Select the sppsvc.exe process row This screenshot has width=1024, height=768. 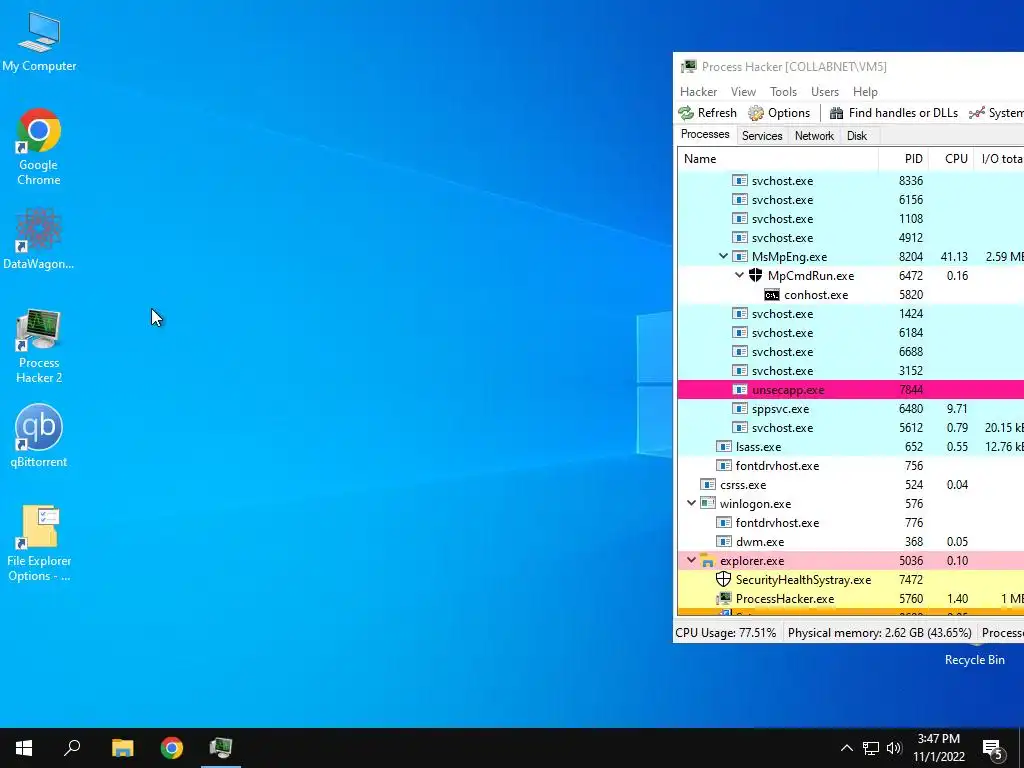[x=851, y=409]
